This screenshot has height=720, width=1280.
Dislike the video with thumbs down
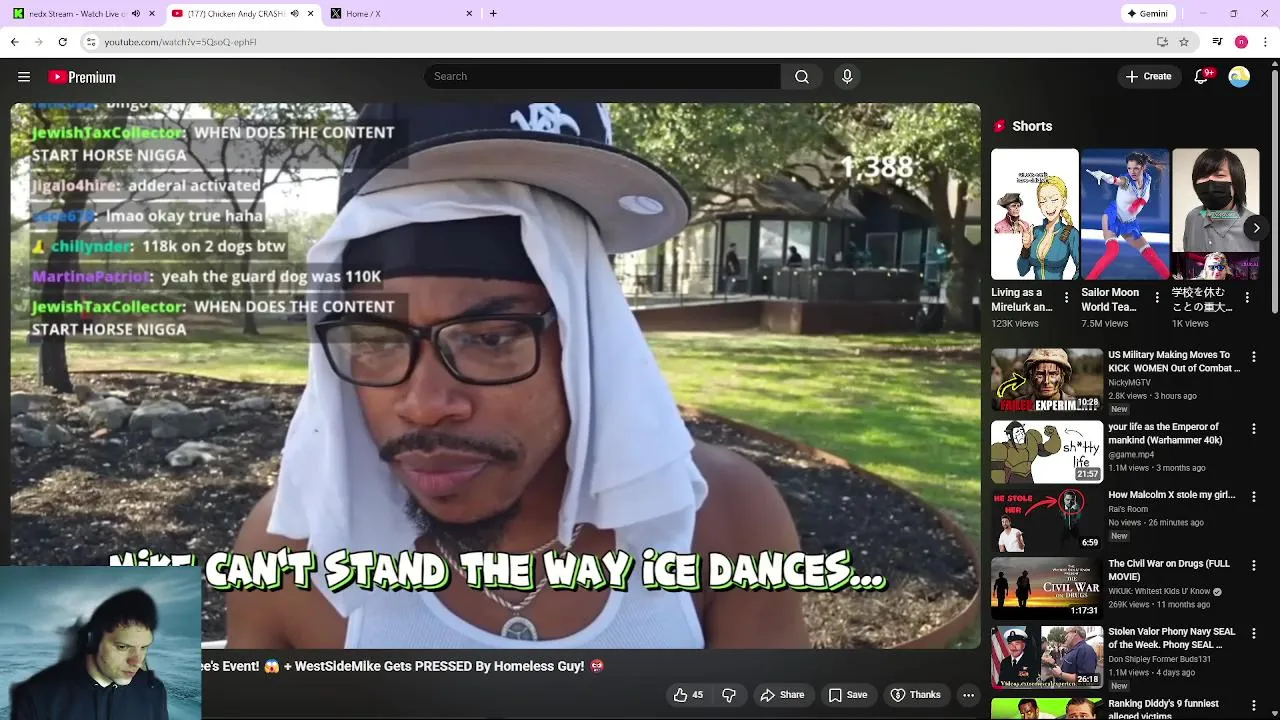pos(729,695)
